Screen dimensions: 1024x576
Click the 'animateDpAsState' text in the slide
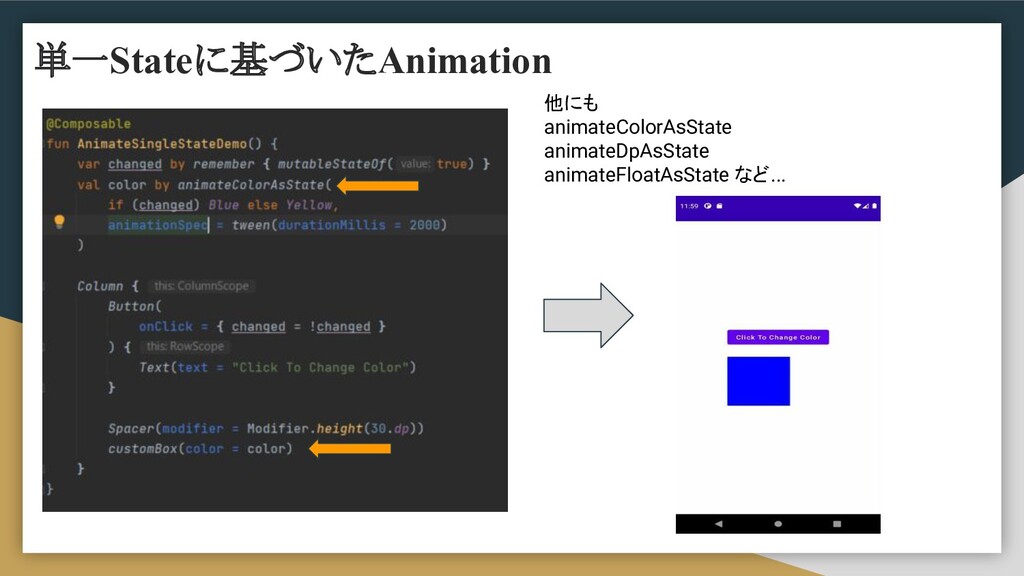click(x=626, y=151)
